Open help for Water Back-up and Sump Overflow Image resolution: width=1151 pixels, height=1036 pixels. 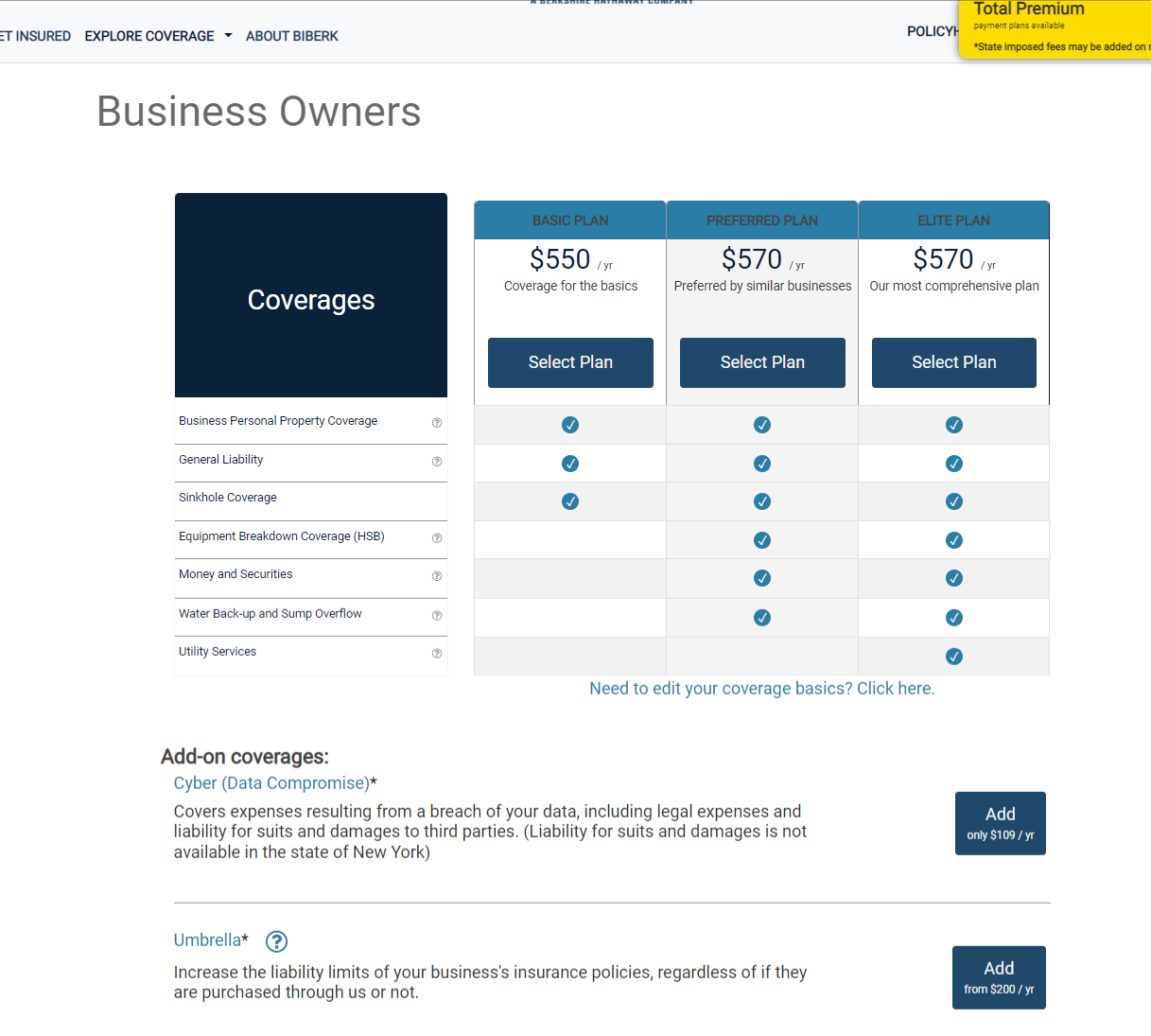437,616
